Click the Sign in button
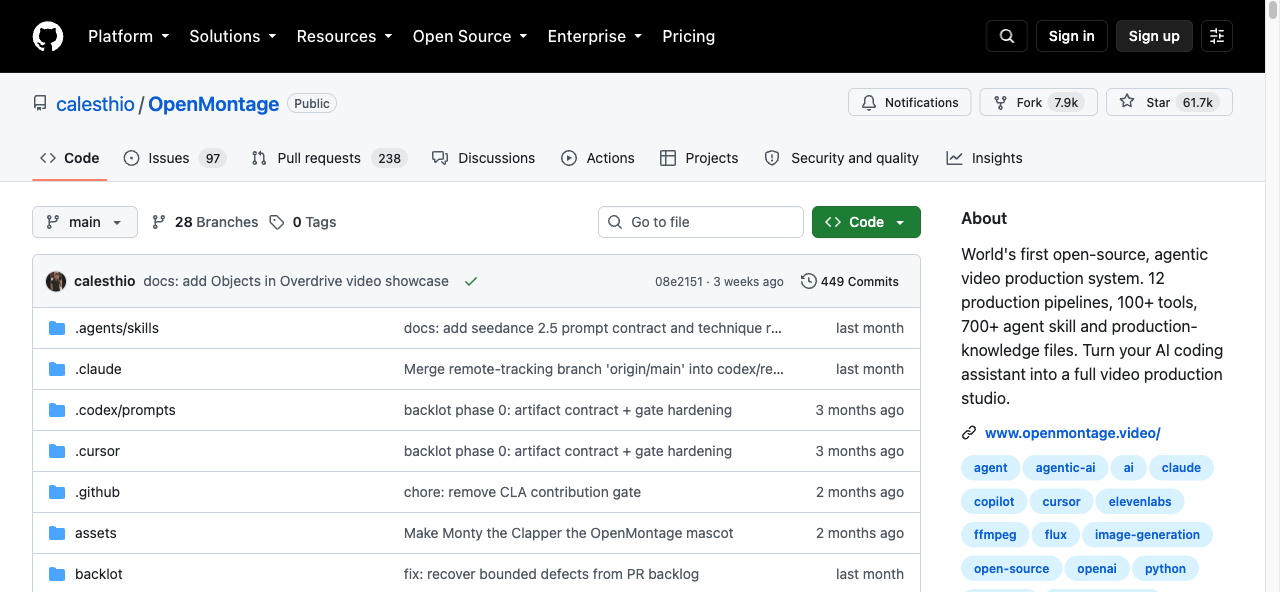The width and height of the screenshot is (1280, 592). (1072, 36)
